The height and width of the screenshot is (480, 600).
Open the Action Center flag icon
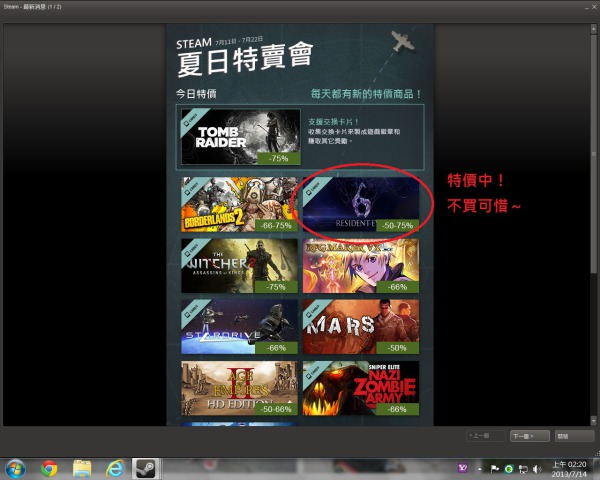pos(494,469)
